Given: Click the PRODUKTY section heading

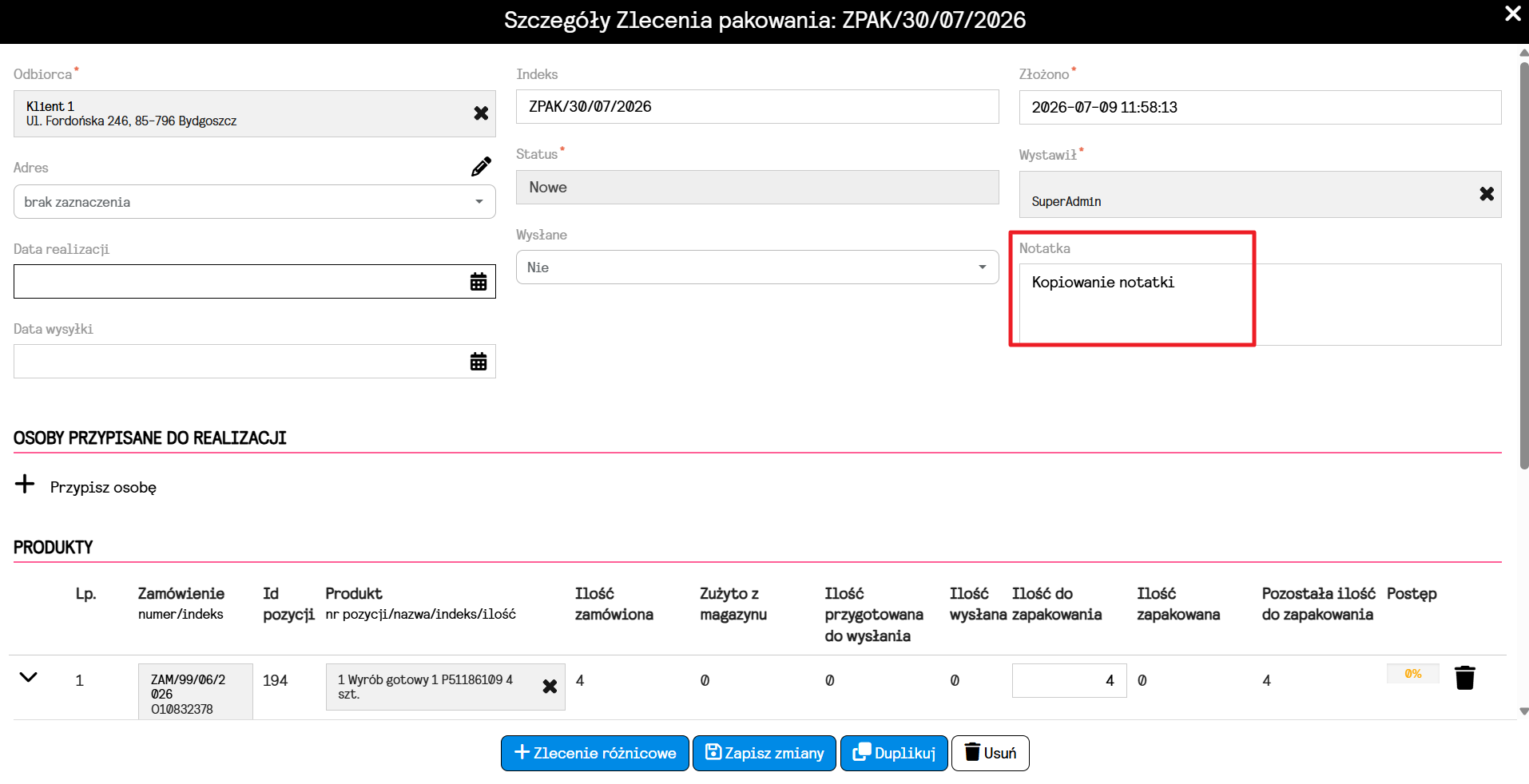Looking at the screenshot, I should click(x=54, y=548).
